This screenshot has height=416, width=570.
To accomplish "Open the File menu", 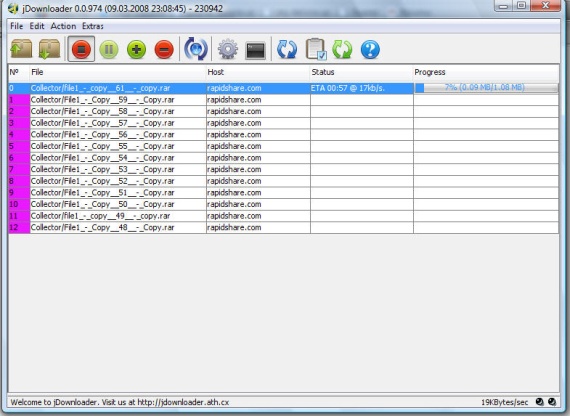I will (16, 26).
